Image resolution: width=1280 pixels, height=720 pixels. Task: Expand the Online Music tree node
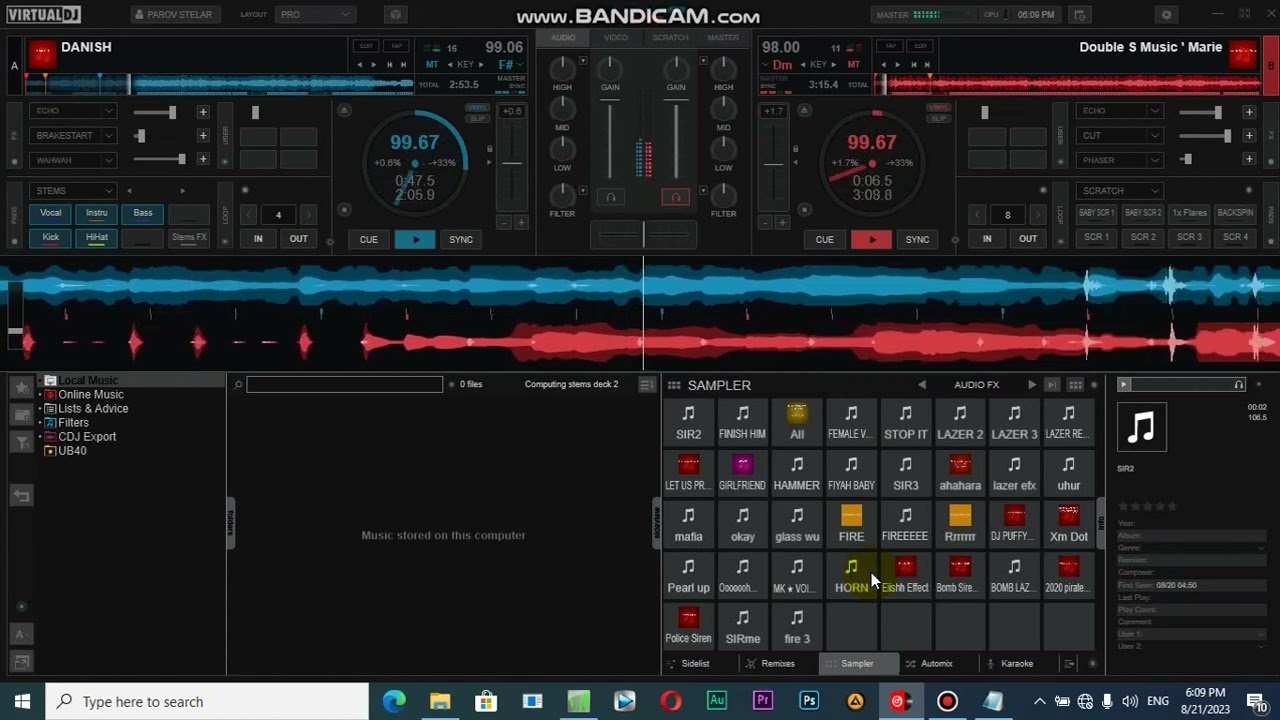pos(41,395)
